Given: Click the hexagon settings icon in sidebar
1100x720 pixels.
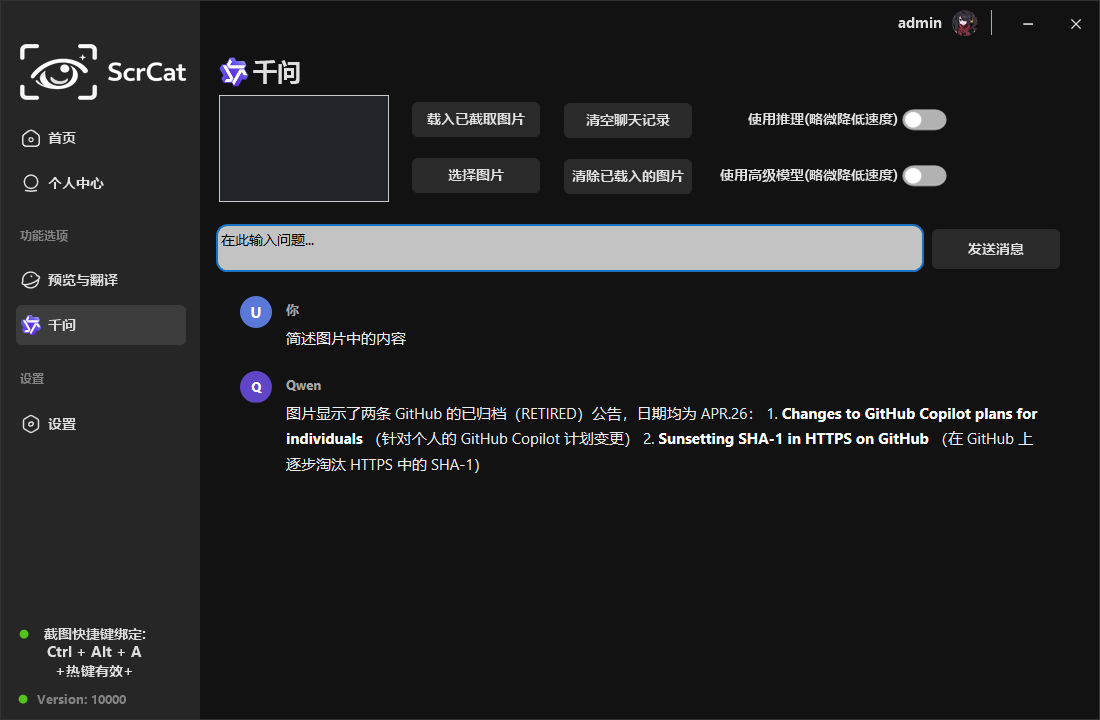Looking at the screenshot, I should click(x=31, y=424).
